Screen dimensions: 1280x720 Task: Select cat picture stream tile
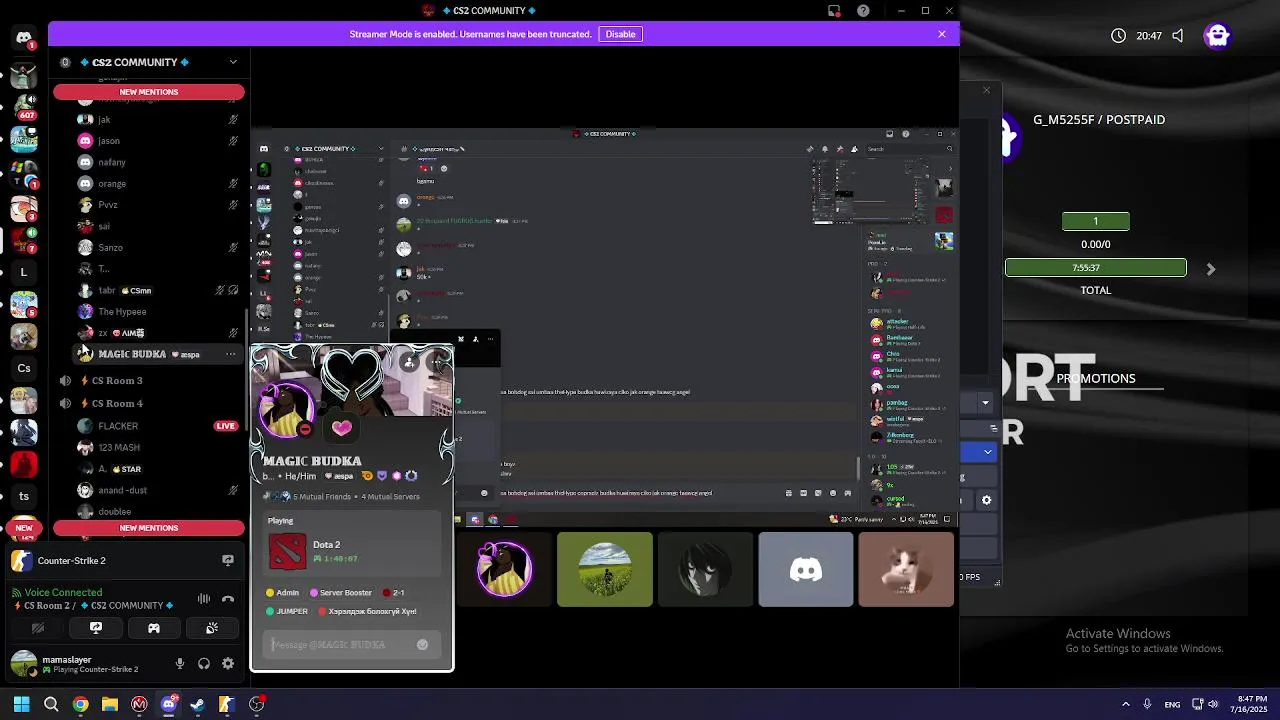906,569
